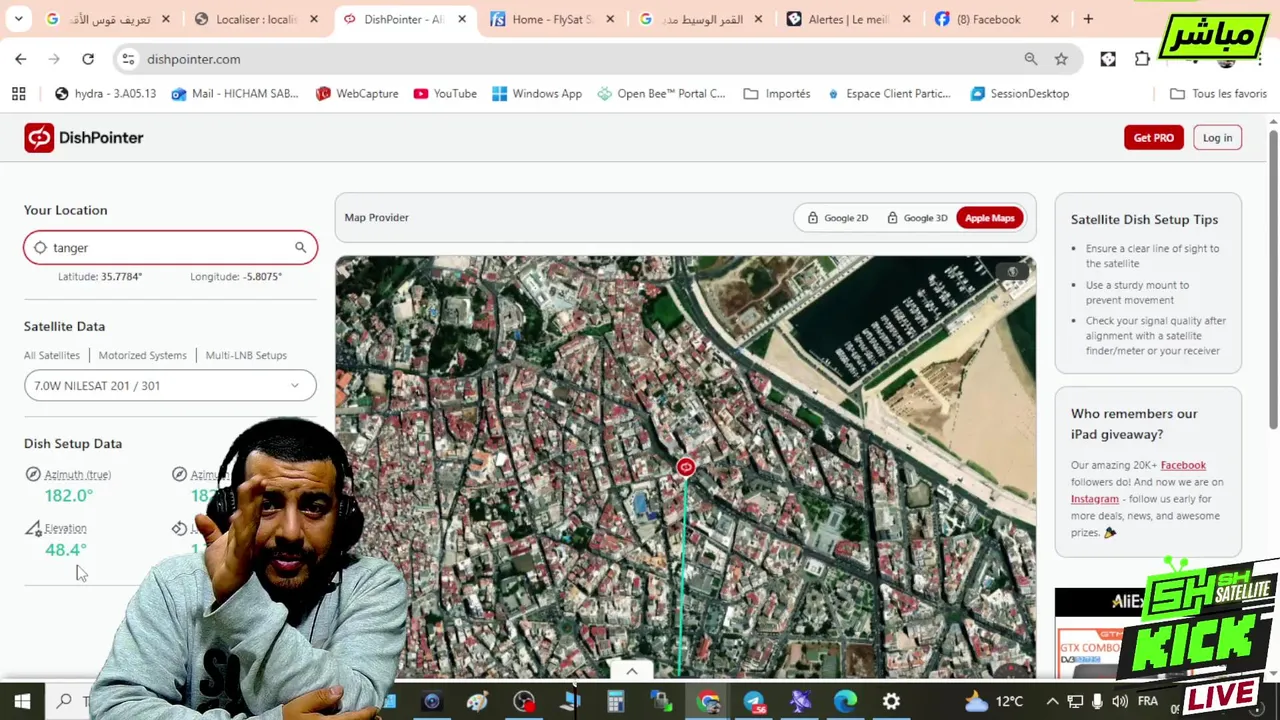Open the WebCapture bookmark
The width and height of the screenshot is (1280, 720).
[x=357, y=93]
